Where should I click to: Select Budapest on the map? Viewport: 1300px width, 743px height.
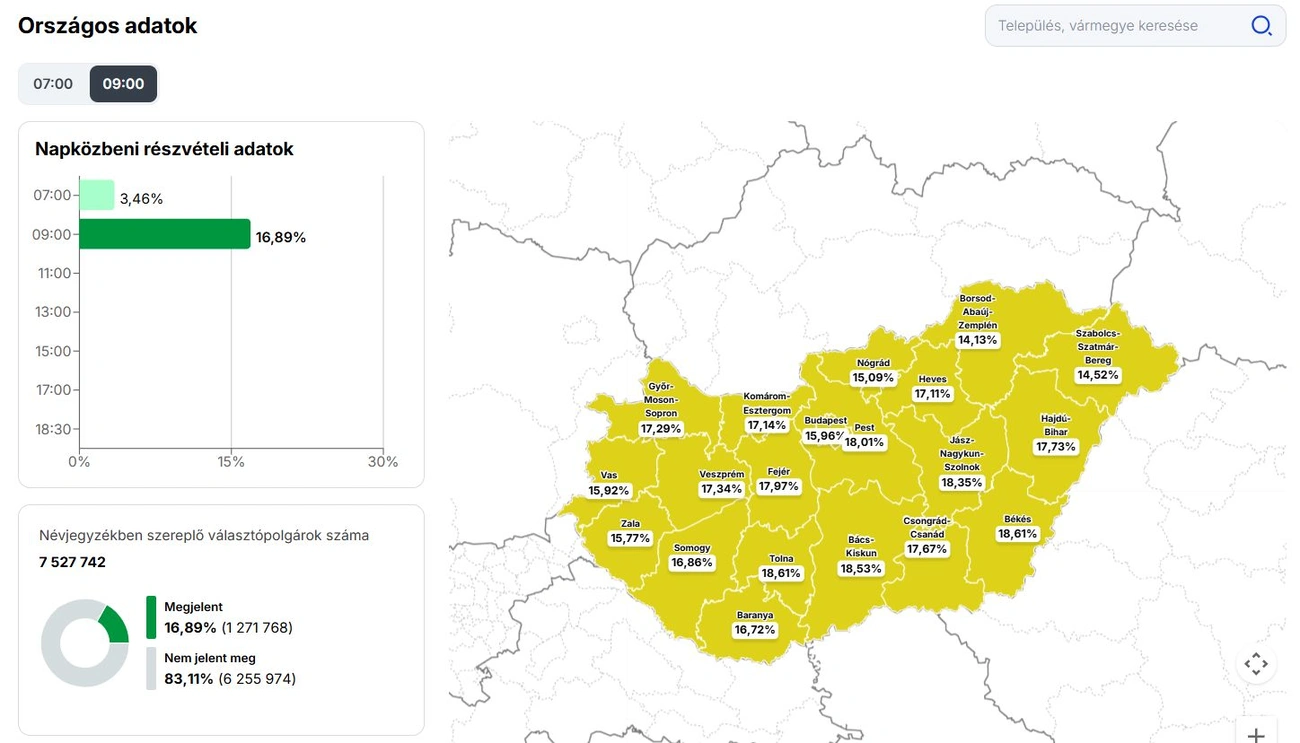(825, 429)
